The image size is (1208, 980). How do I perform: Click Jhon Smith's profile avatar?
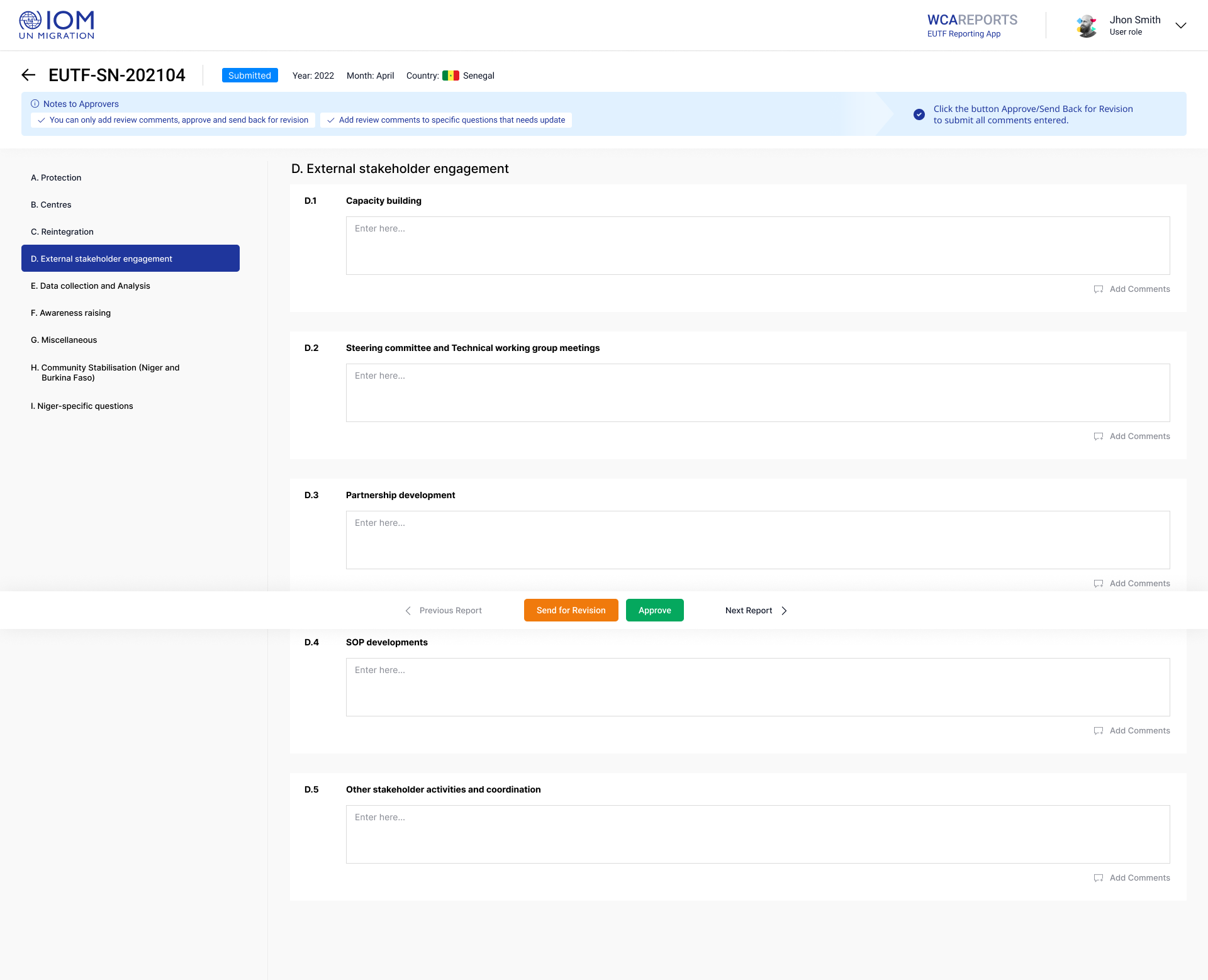[x=1087, y=26]
